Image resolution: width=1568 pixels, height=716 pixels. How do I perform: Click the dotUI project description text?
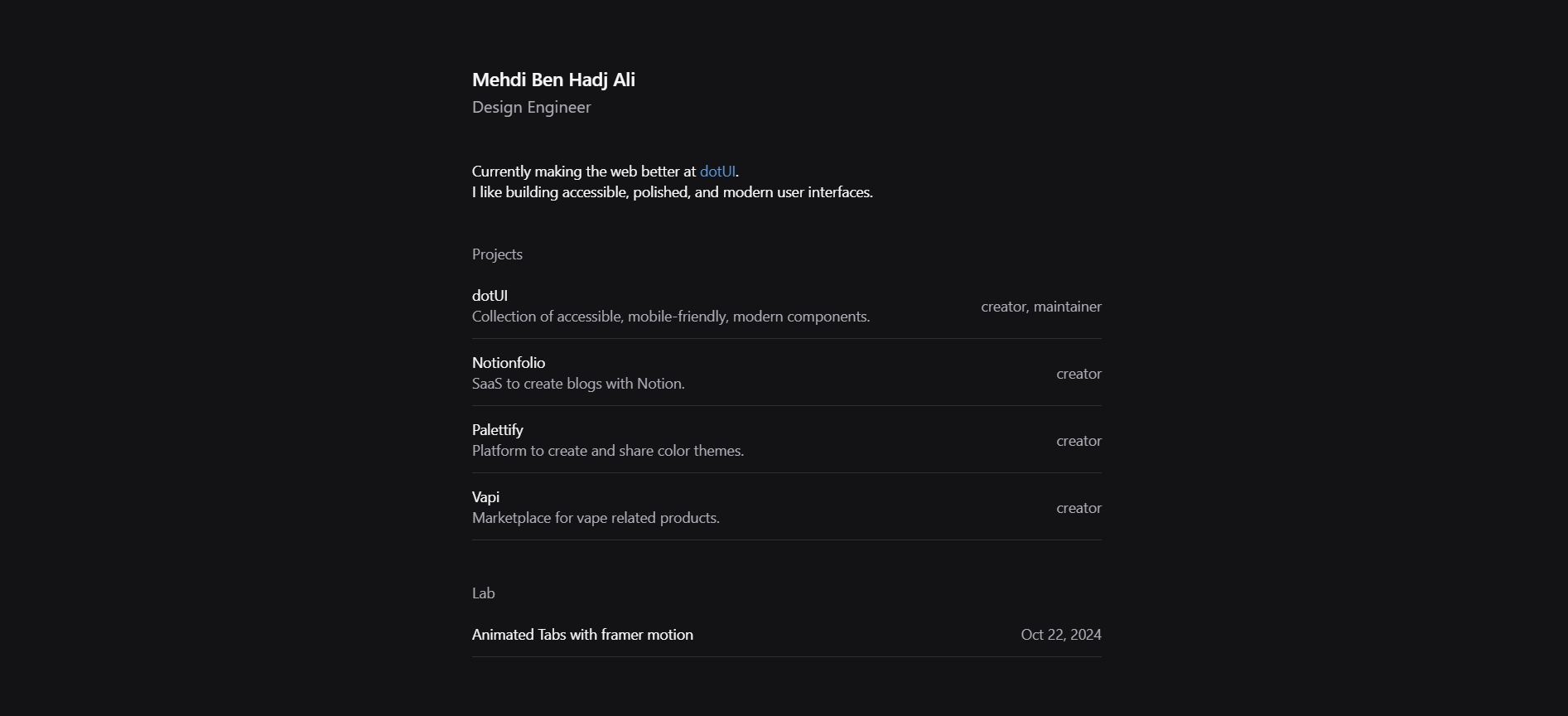671,317
